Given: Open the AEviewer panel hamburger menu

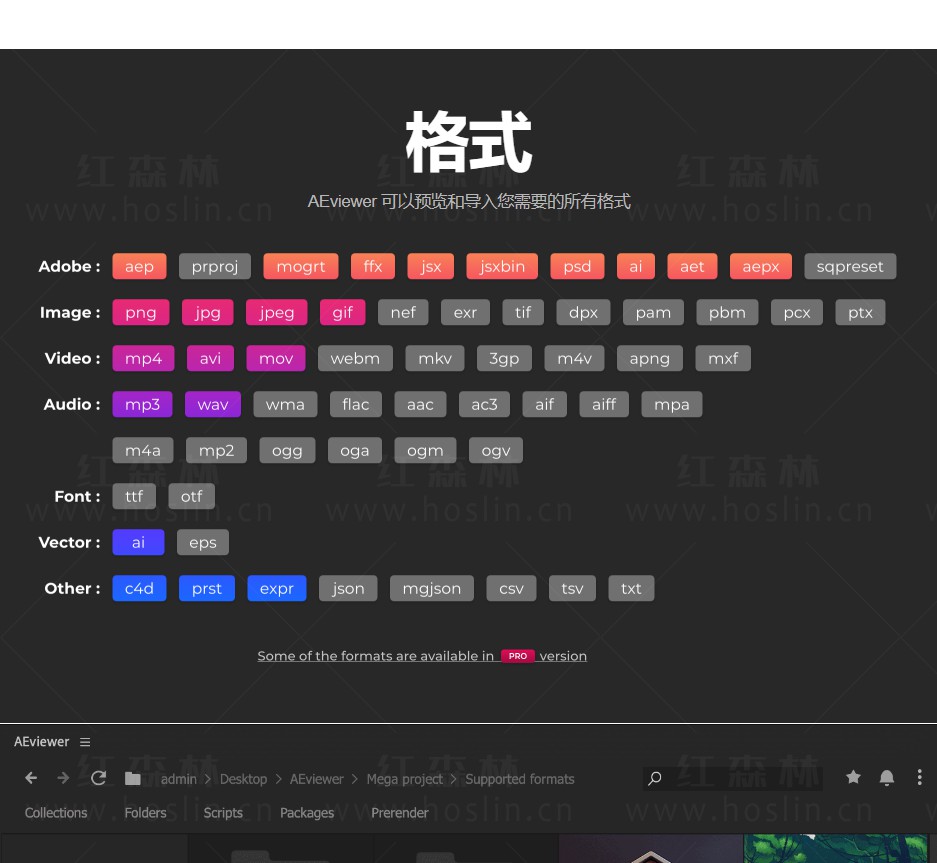Looking at the screenshot, I should coord(85,742).
